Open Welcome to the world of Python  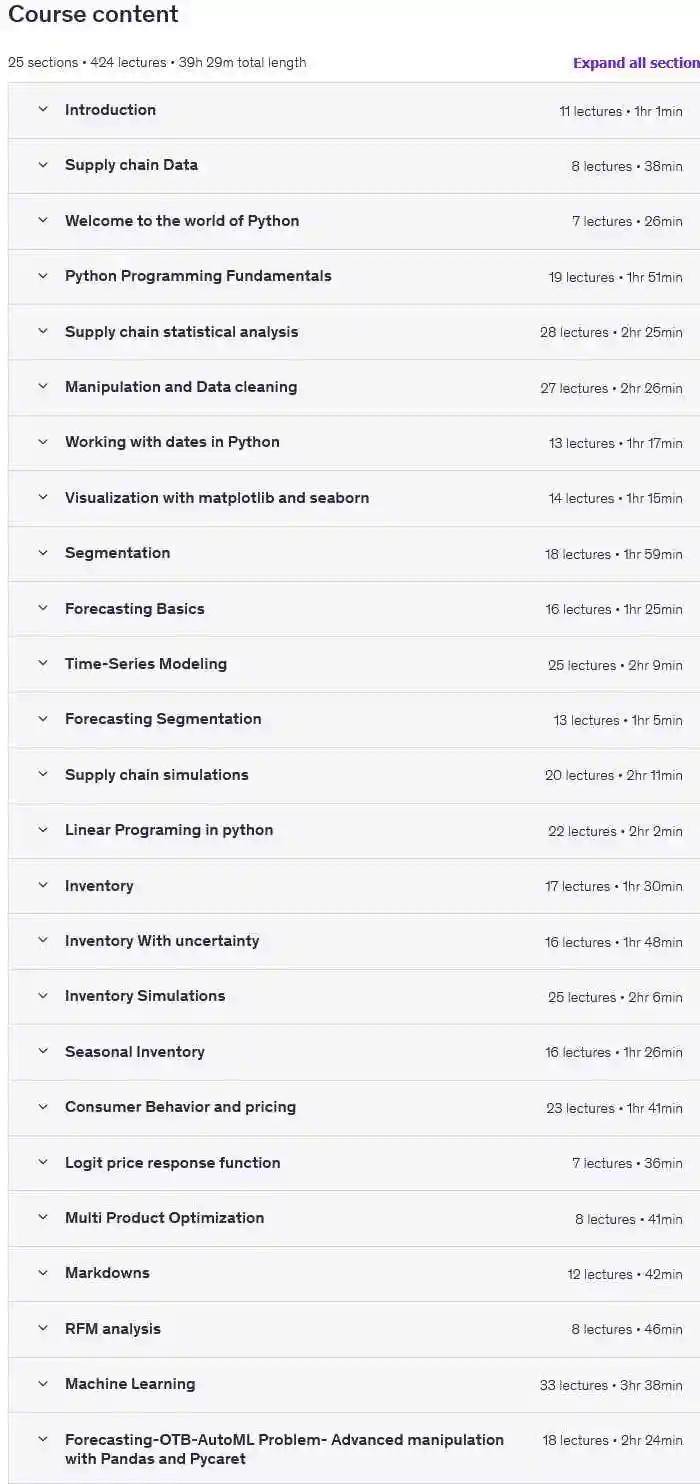[x=182, y=221]
